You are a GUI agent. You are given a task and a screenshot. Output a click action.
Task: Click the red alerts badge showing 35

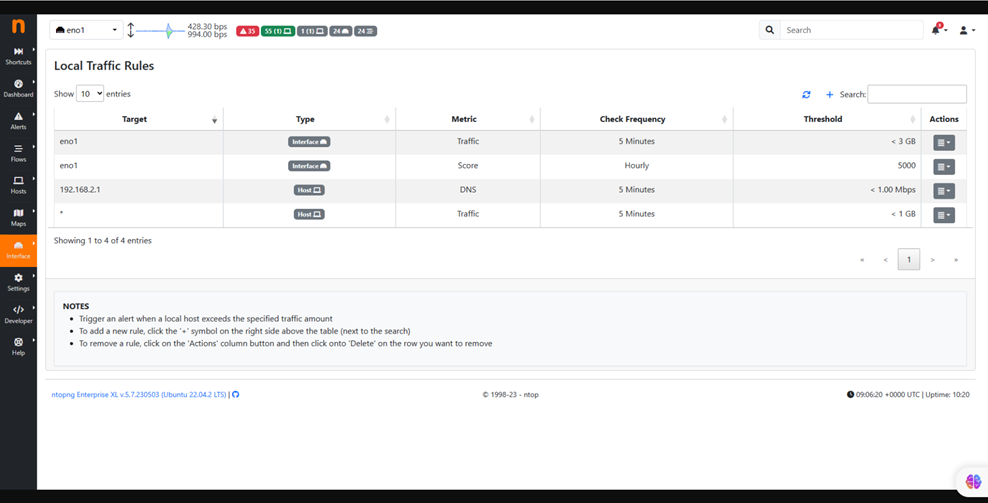pyautogui.click(x=247, y=31)
